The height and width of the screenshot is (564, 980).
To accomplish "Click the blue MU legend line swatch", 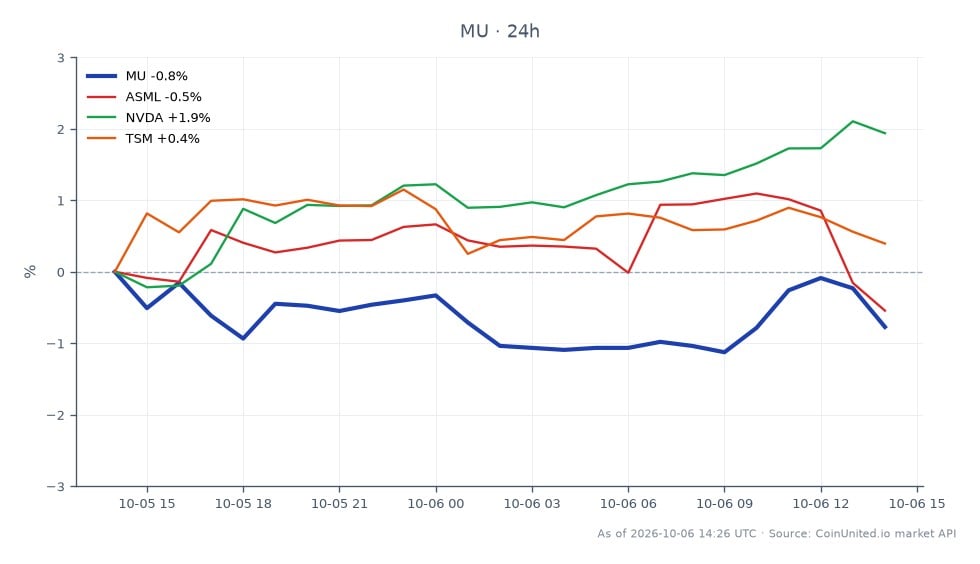I will 101,76.
